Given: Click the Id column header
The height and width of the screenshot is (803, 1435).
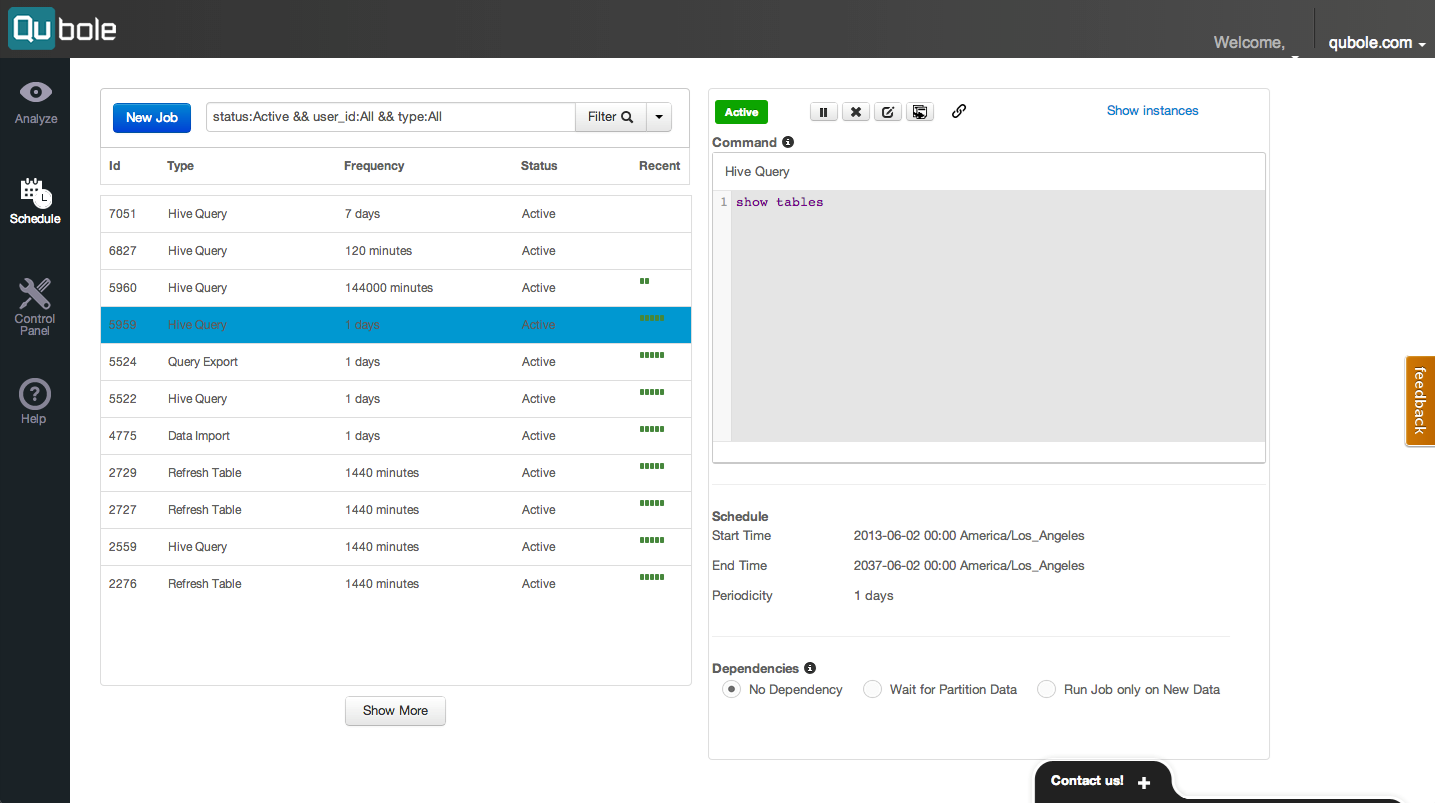Looking at the screenshot, I should [x=115, y=166].
